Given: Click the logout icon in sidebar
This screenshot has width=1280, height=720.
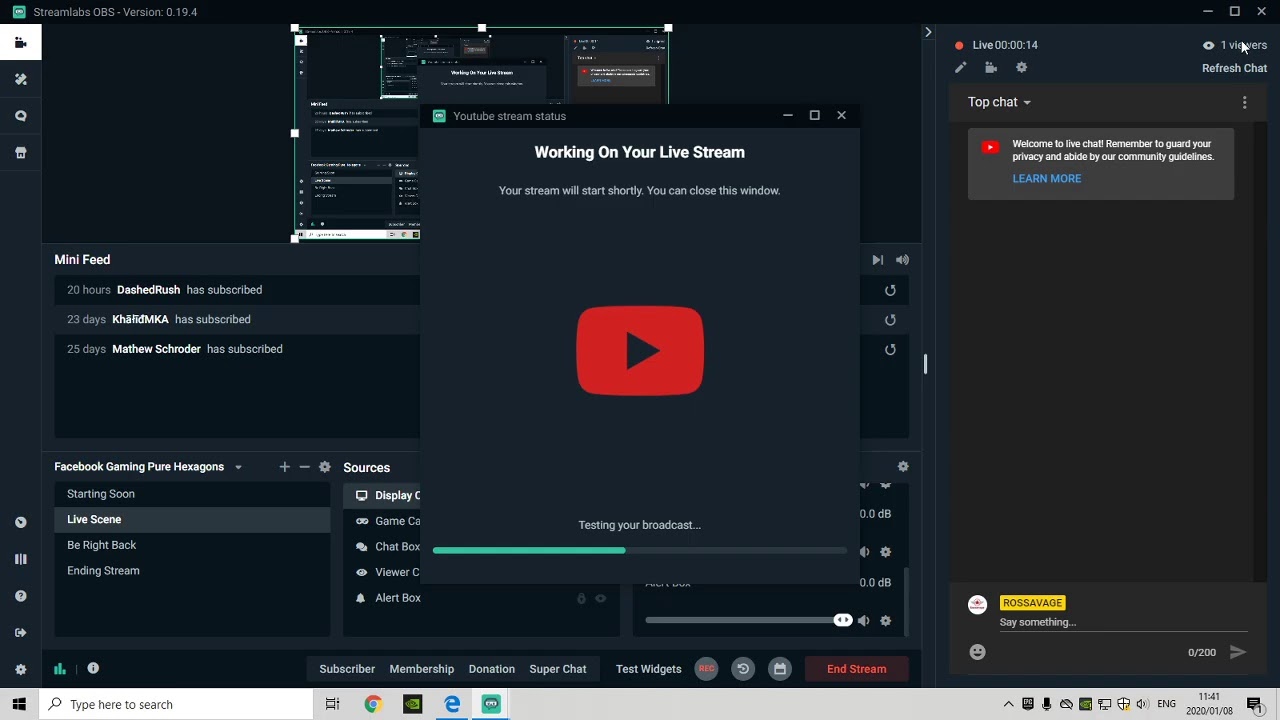Looking at the screenshot, I should click(20, 632).
